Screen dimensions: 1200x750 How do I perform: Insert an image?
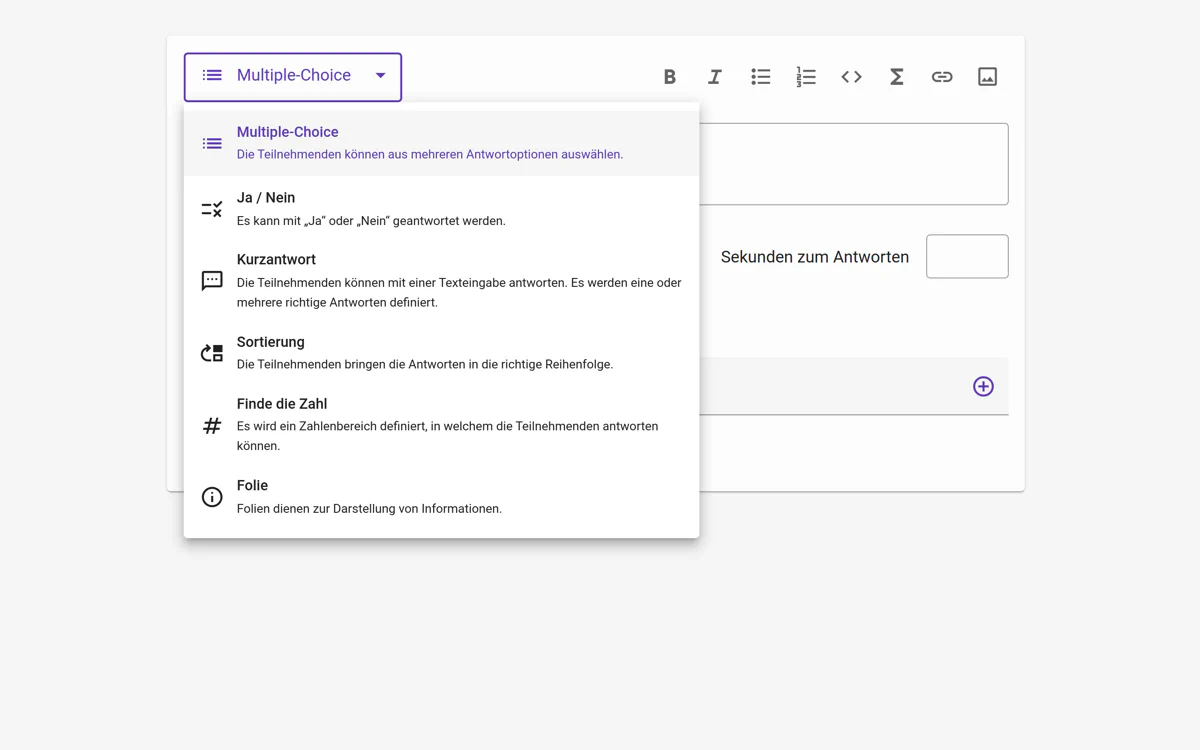point(987,77)
